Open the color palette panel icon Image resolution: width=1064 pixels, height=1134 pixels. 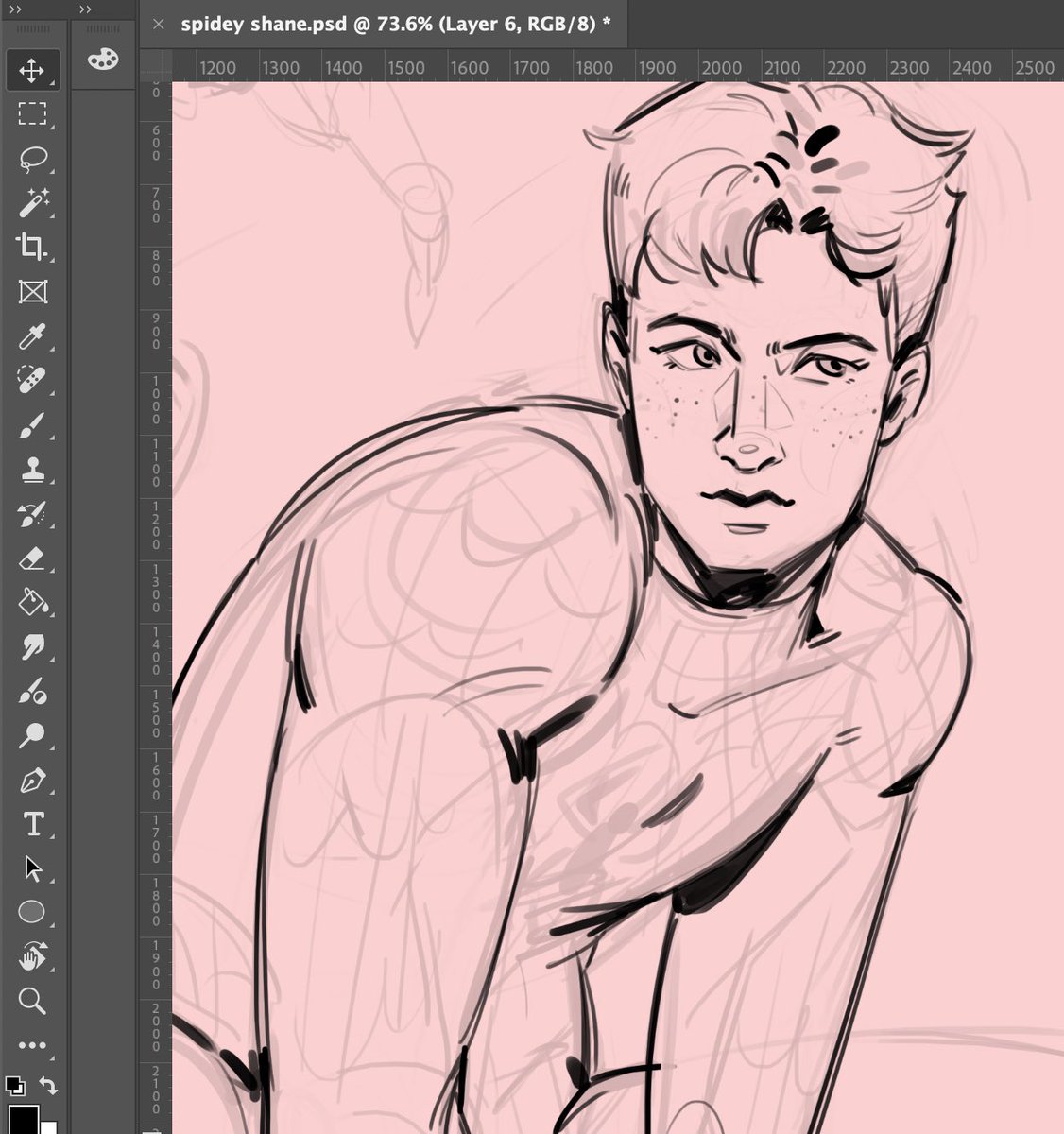pos(102,60)
